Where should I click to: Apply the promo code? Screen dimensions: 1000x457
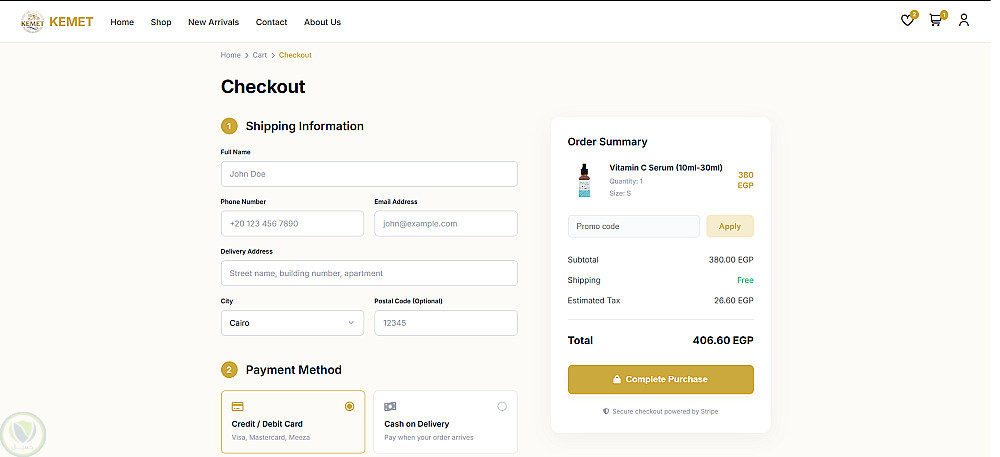(730, 227)
